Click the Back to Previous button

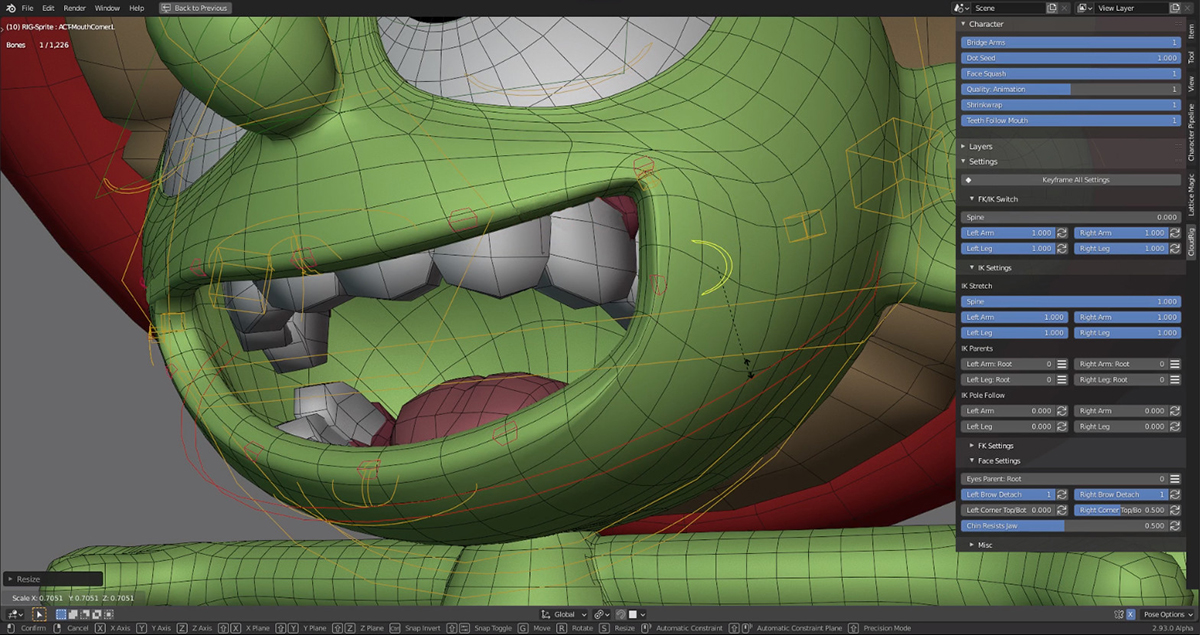coord(196,8)
